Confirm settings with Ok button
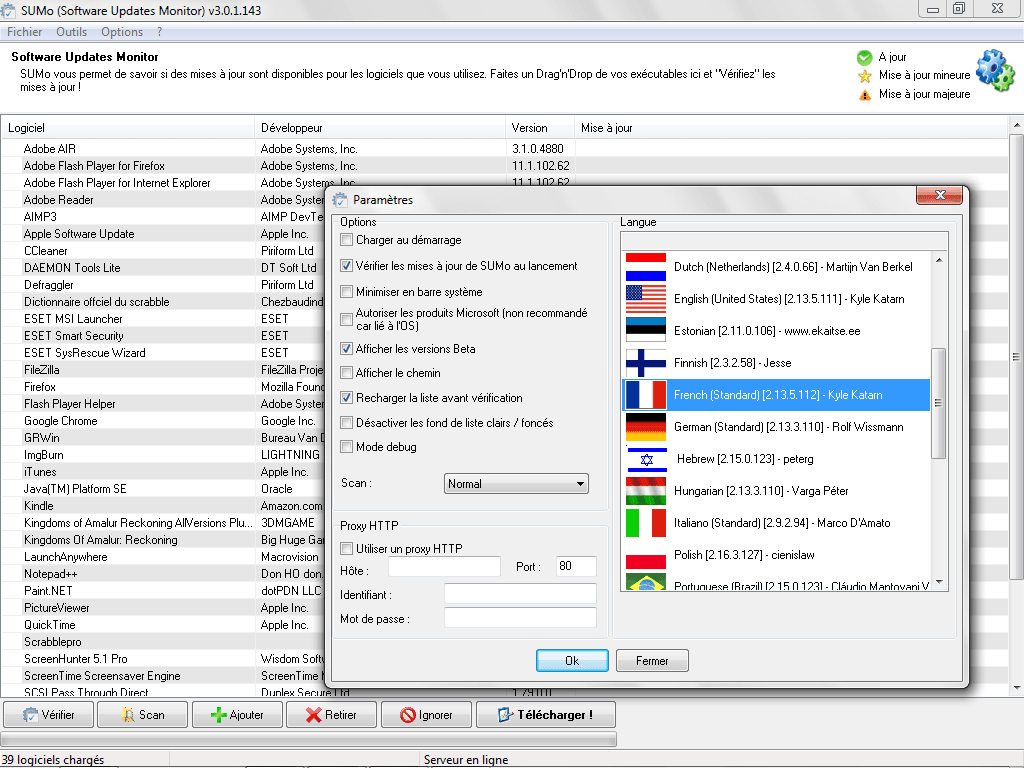 (x=572, y=661)
